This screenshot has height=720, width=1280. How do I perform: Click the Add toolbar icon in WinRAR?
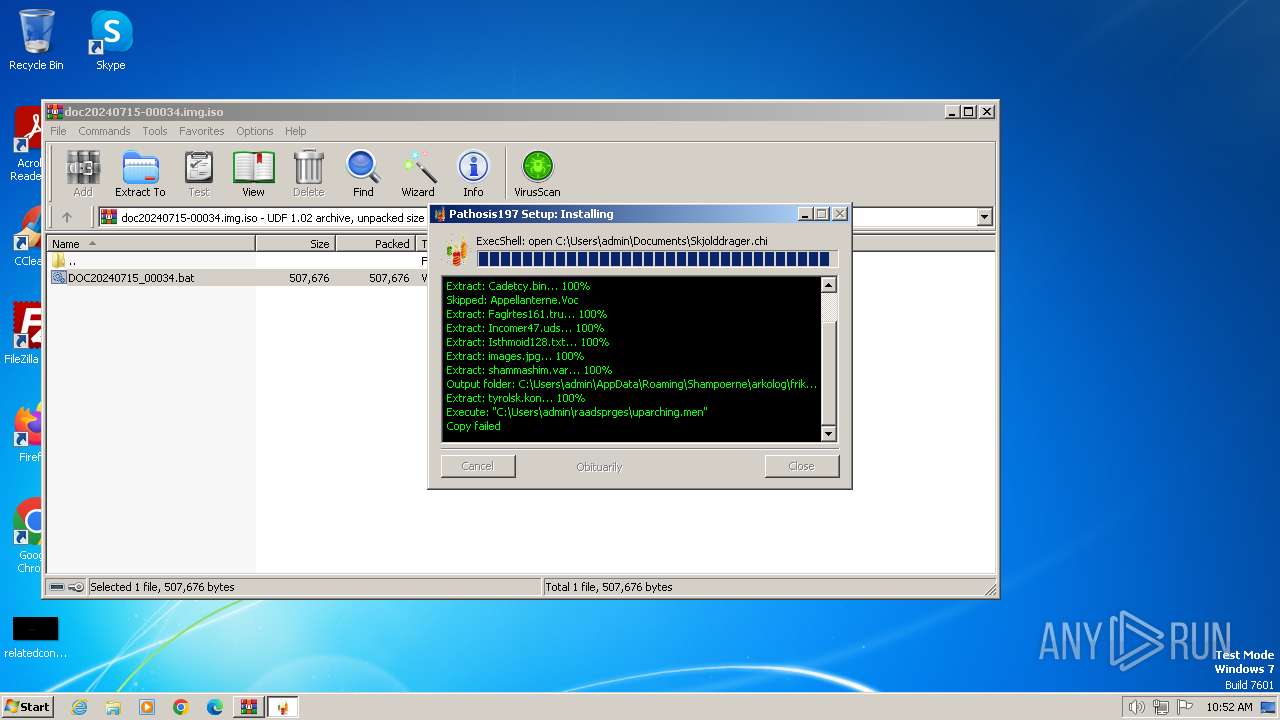point(83,173)
